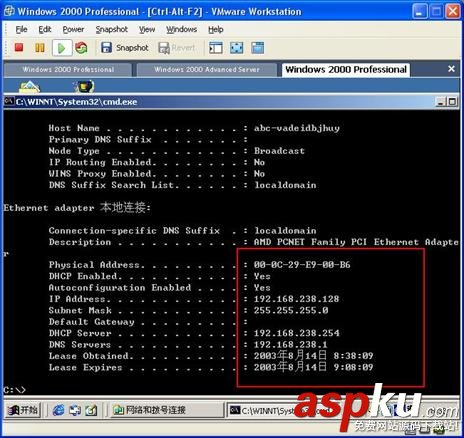Viewport: 464px width, 438px height.
Task: Open the File menu
Action: (21, 29)
